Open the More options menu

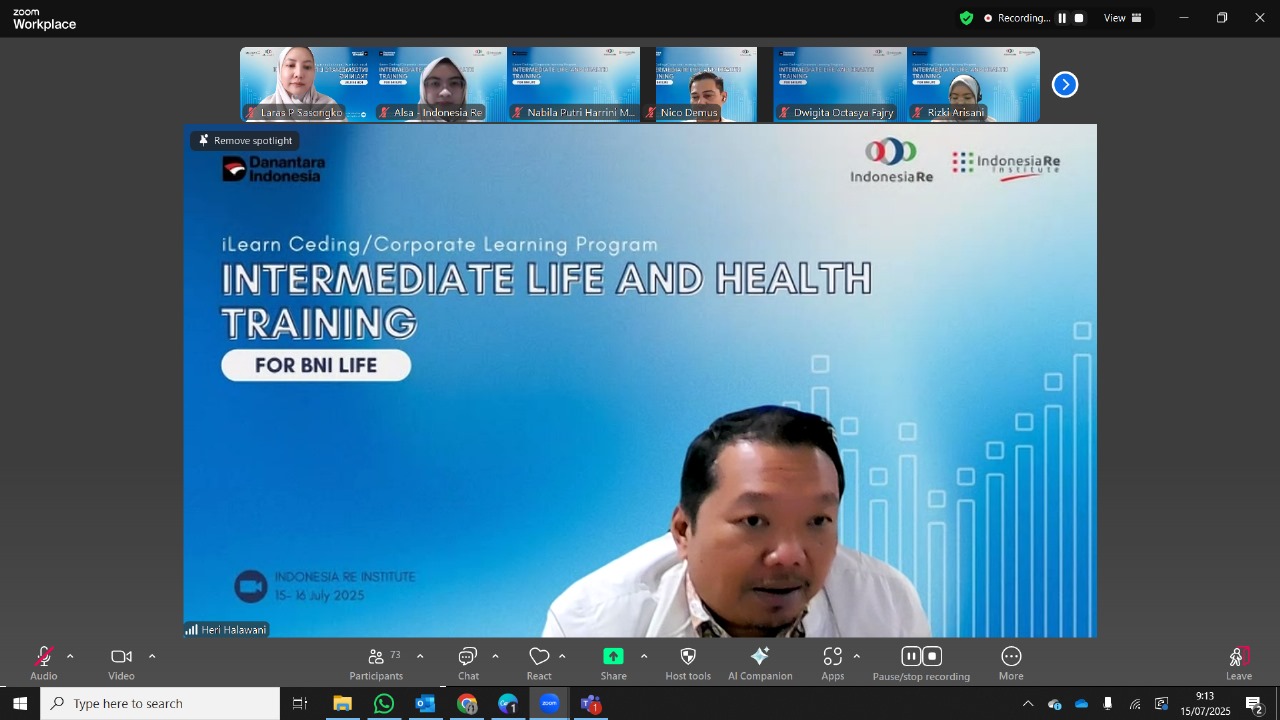[x=1011, y=664]
